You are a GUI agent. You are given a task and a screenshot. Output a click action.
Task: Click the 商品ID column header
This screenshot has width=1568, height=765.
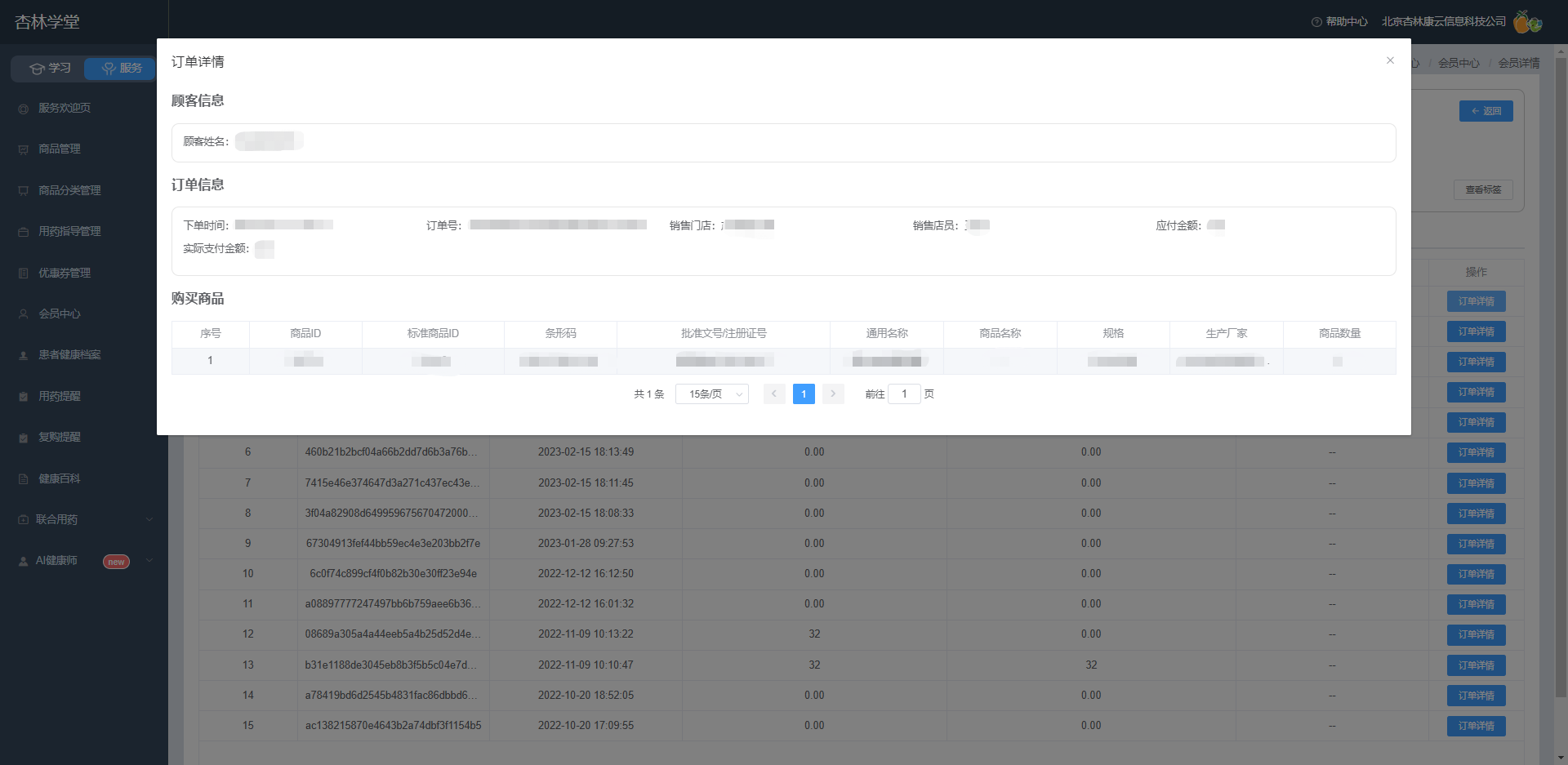[x=305, y=334]
